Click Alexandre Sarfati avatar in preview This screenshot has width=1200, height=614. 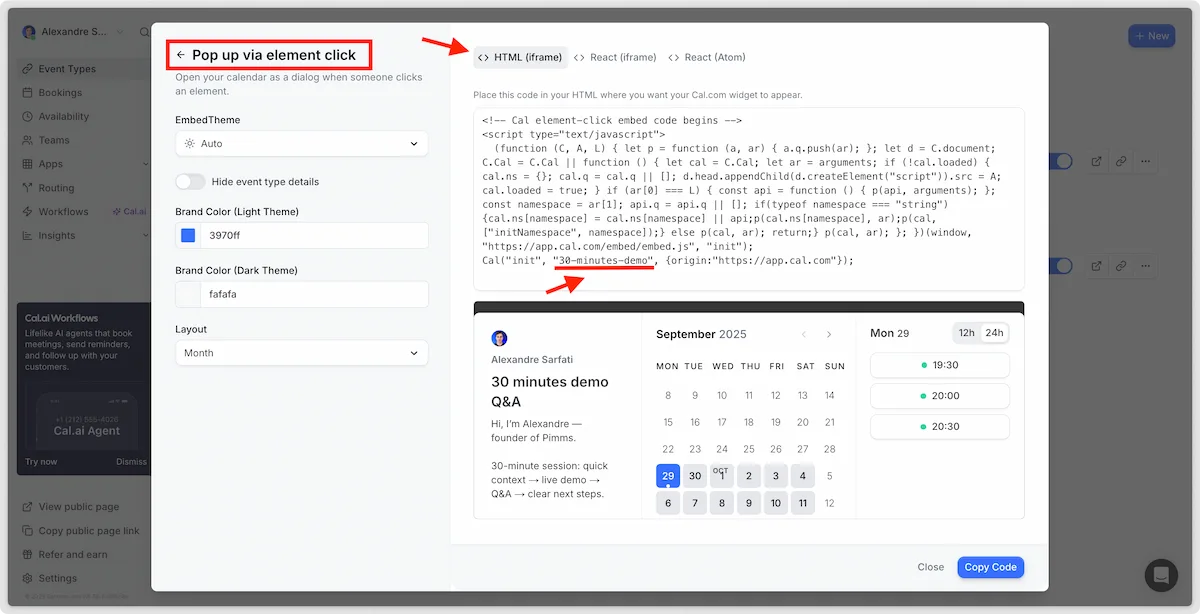click(x=499, y=338)
